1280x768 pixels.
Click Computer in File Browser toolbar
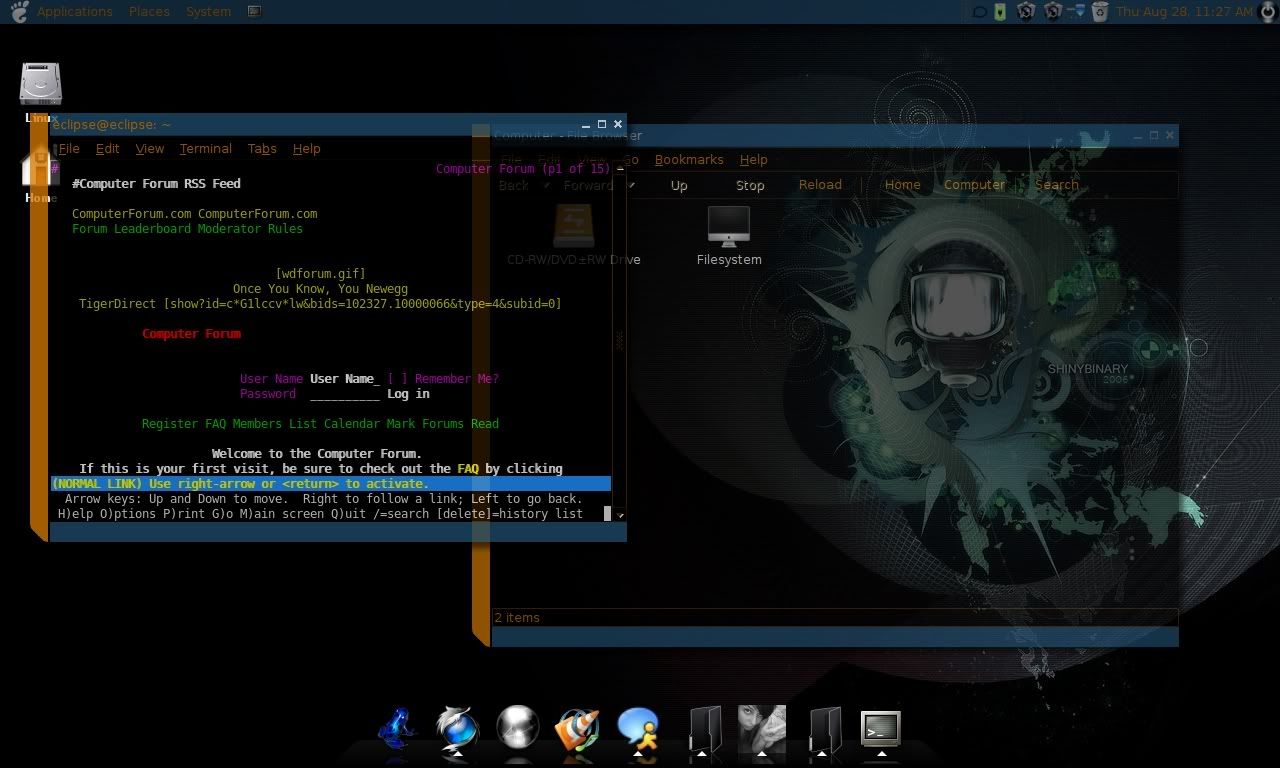(x=974, y=184)
